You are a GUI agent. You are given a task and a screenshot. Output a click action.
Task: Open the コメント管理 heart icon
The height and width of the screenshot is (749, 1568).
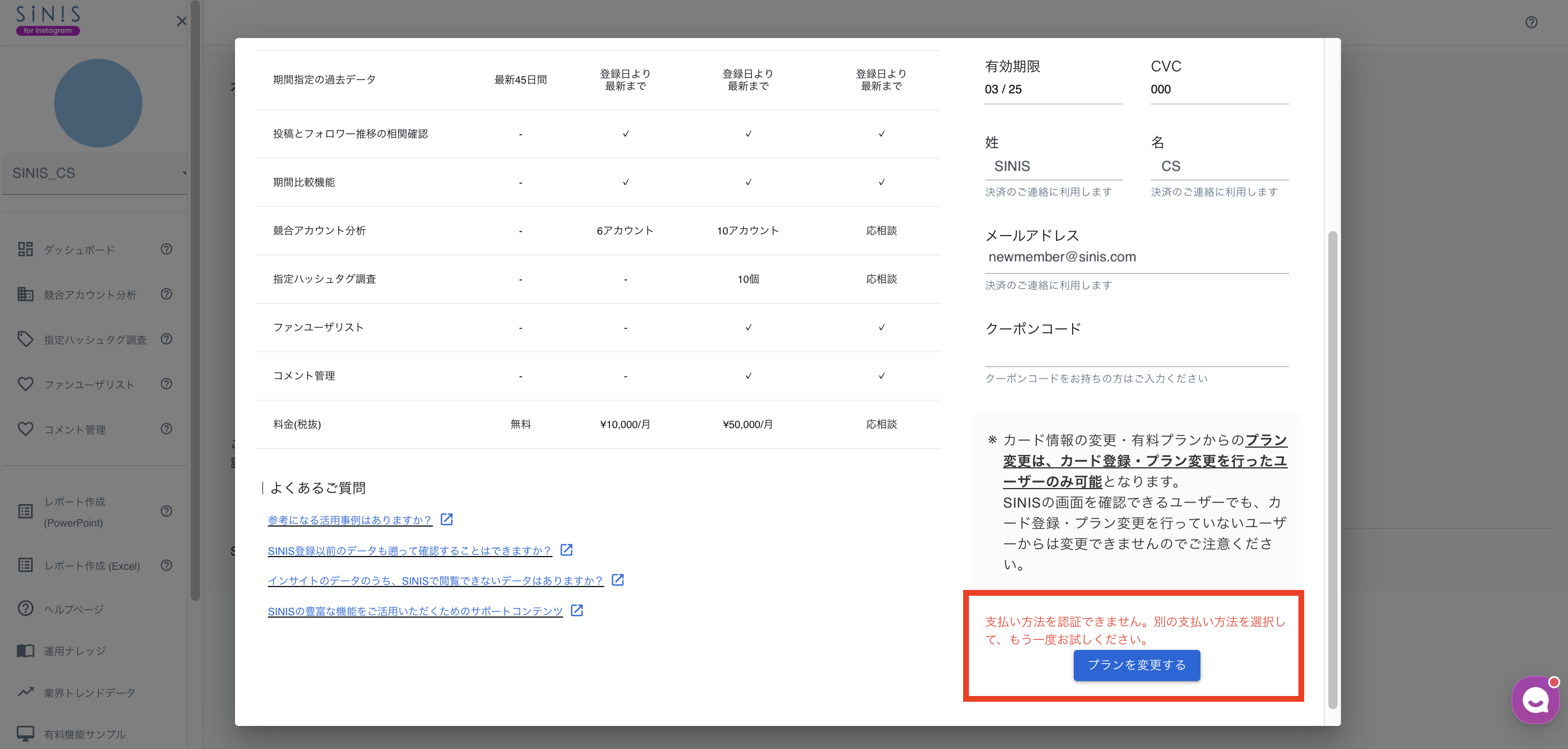pos(25,429)
